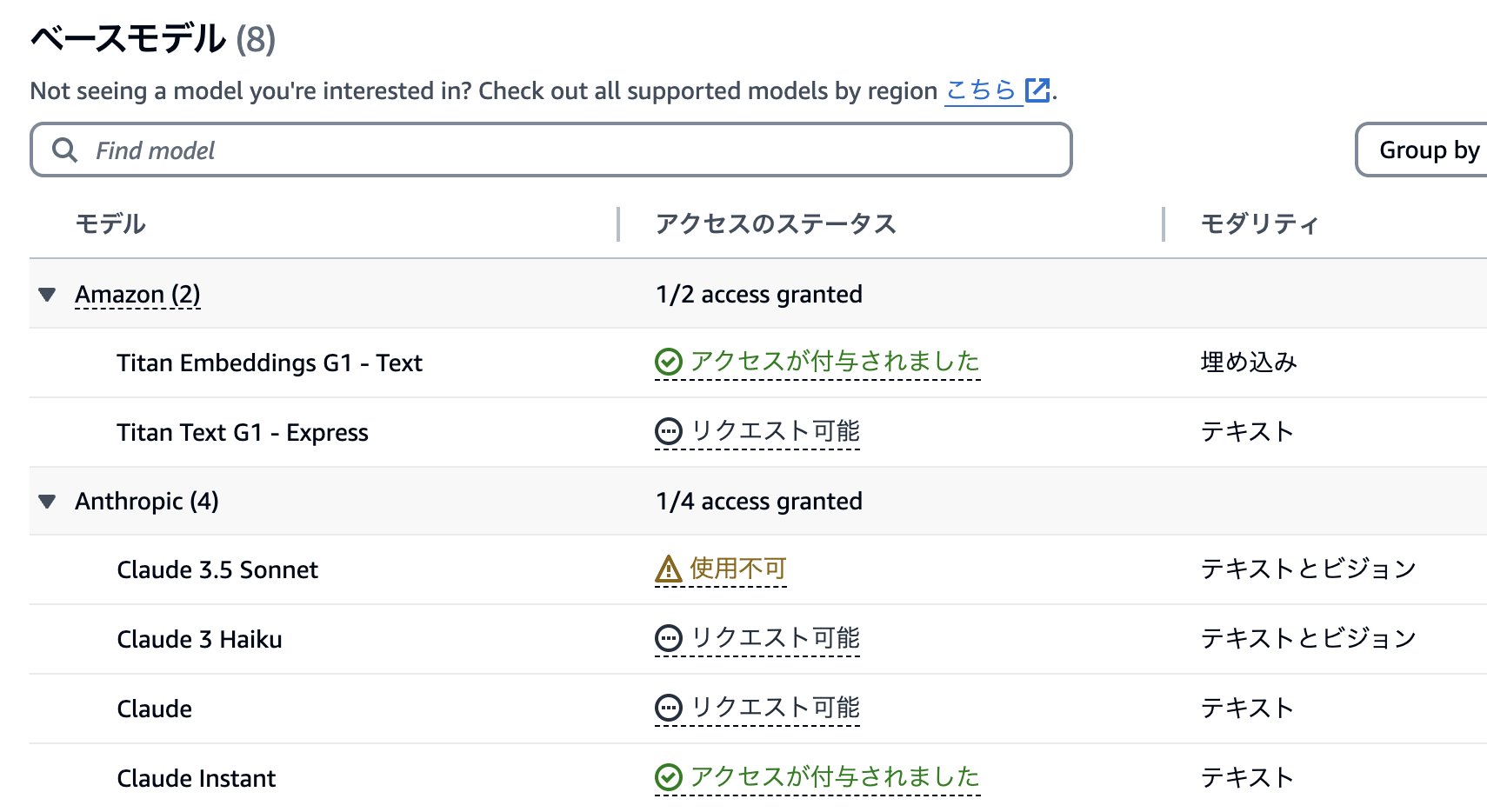
Task: Click the 使用不可 status of Claude 3.5 Sonnet
Action: pos(737,569)
